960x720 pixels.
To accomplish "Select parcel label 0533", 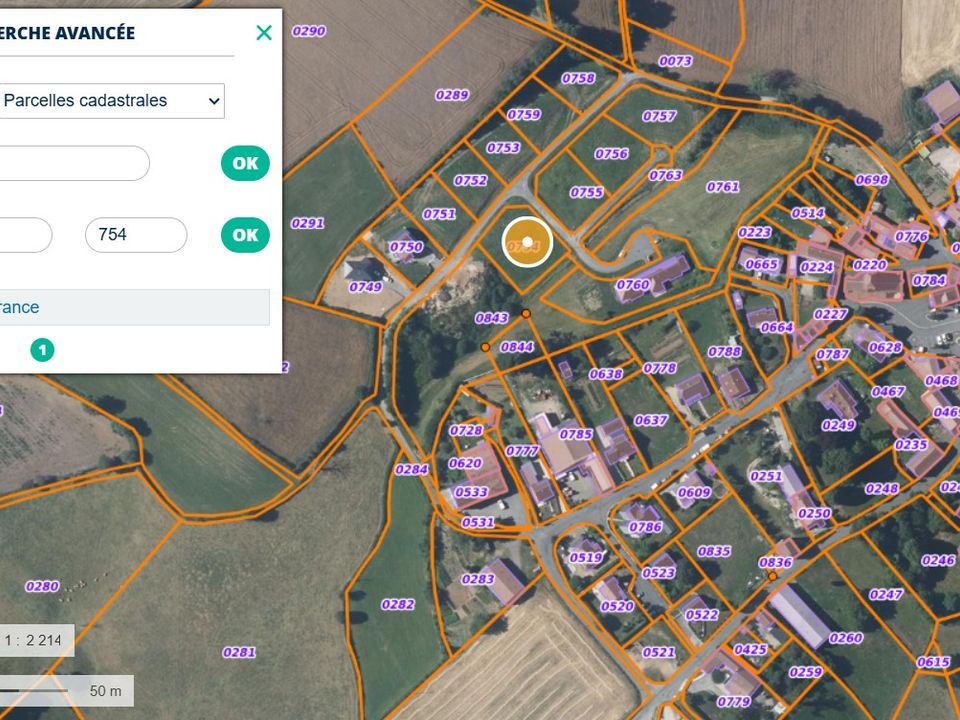I will coord(471,492).
